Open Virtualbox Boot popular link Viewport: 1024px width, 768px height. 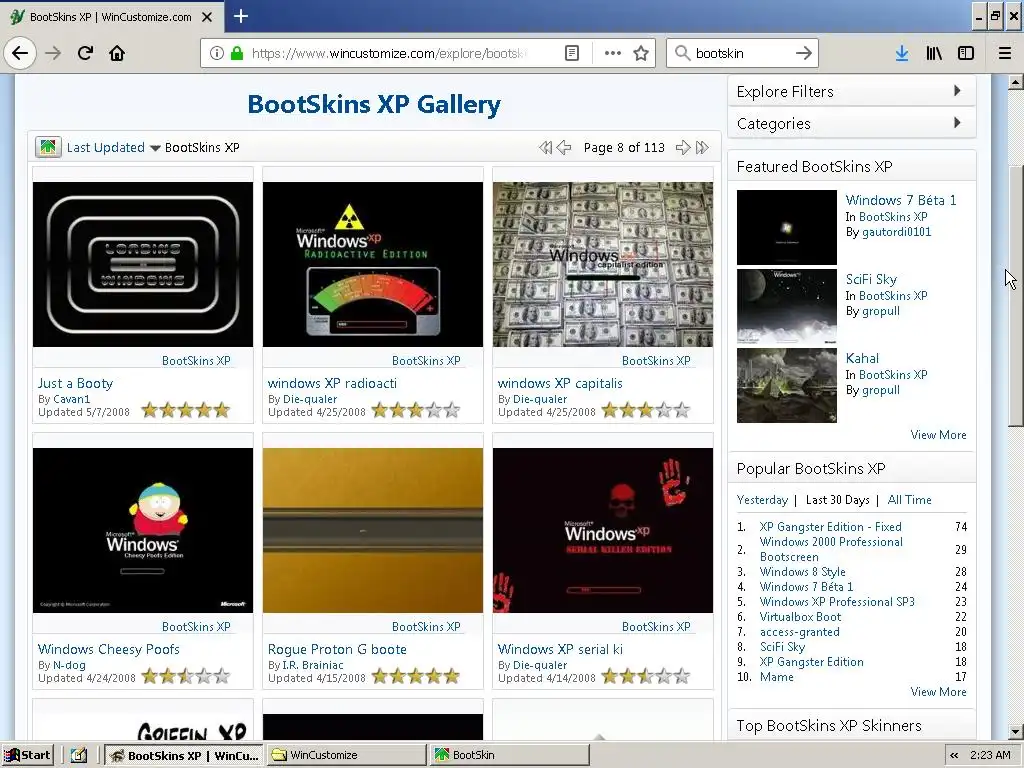pyautogui.click(x=800, y=617)
